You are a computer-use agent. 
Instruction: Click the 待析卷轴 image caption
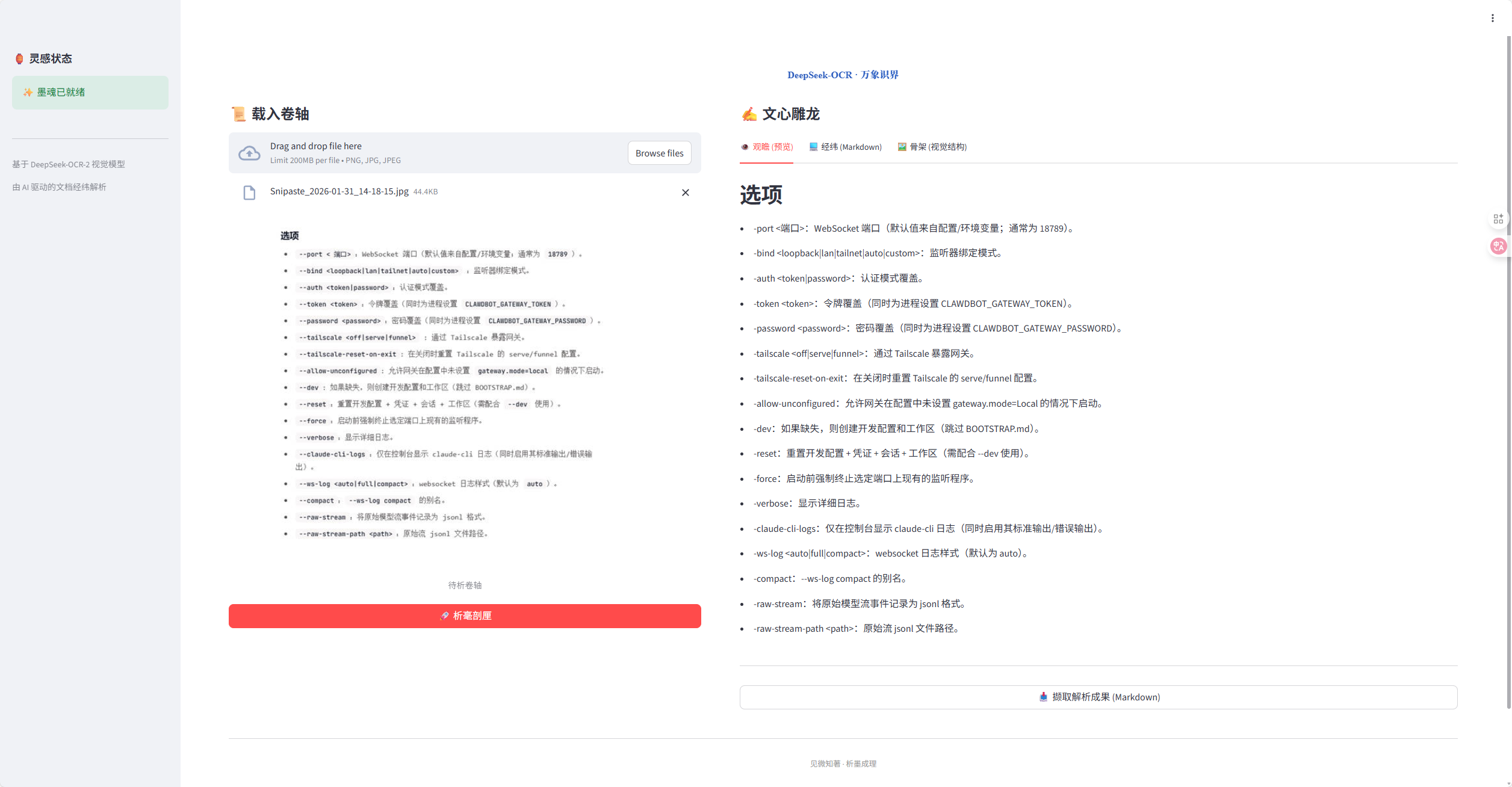click(x=465, y=585)
